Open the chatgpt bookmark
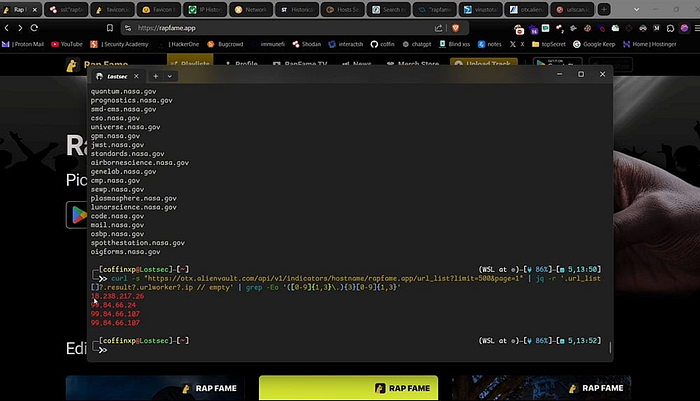Viewport: 700px width, 401px height. (x=417, y=44)
